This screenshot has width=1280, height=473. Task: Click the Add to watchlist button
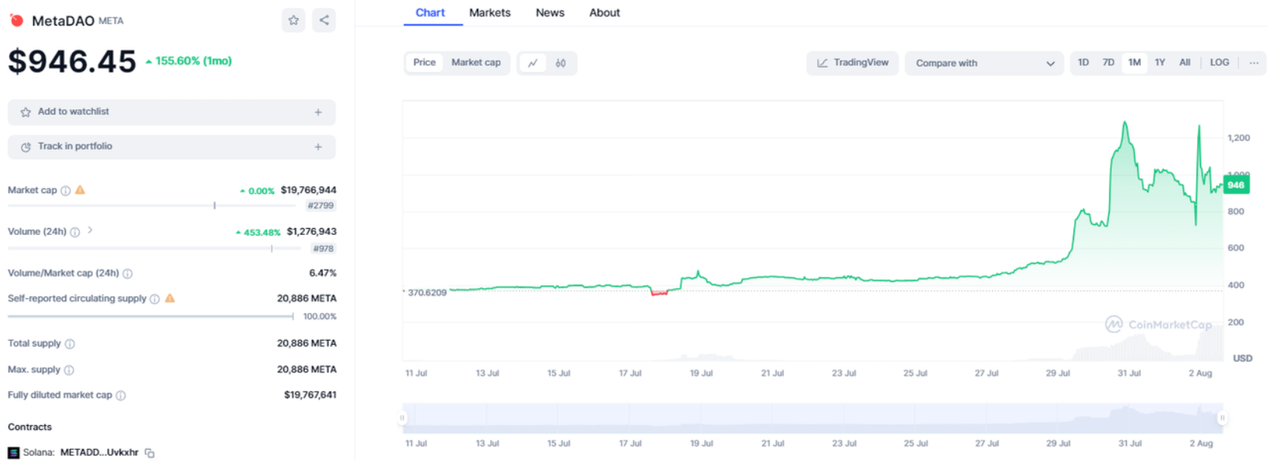click(171, 112)
